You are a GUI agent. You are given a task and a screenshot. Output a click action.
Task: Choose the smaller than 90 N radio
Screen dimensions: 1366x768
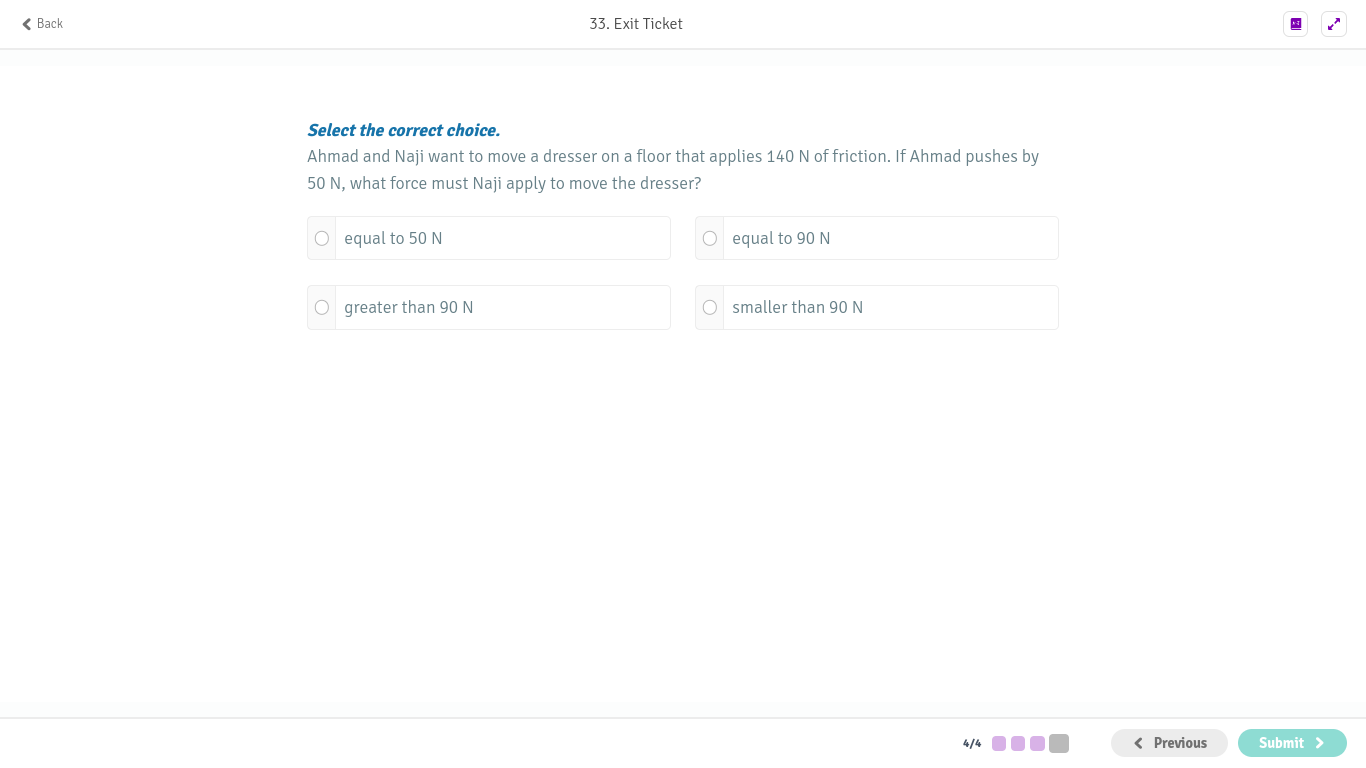coord(710,307)
